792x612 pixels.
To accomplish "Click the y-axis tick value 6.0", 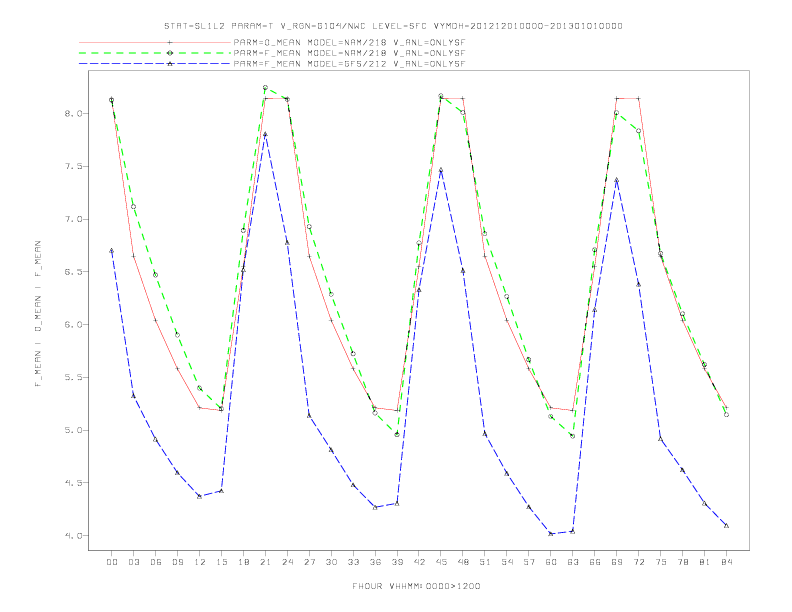I will 73,325.
